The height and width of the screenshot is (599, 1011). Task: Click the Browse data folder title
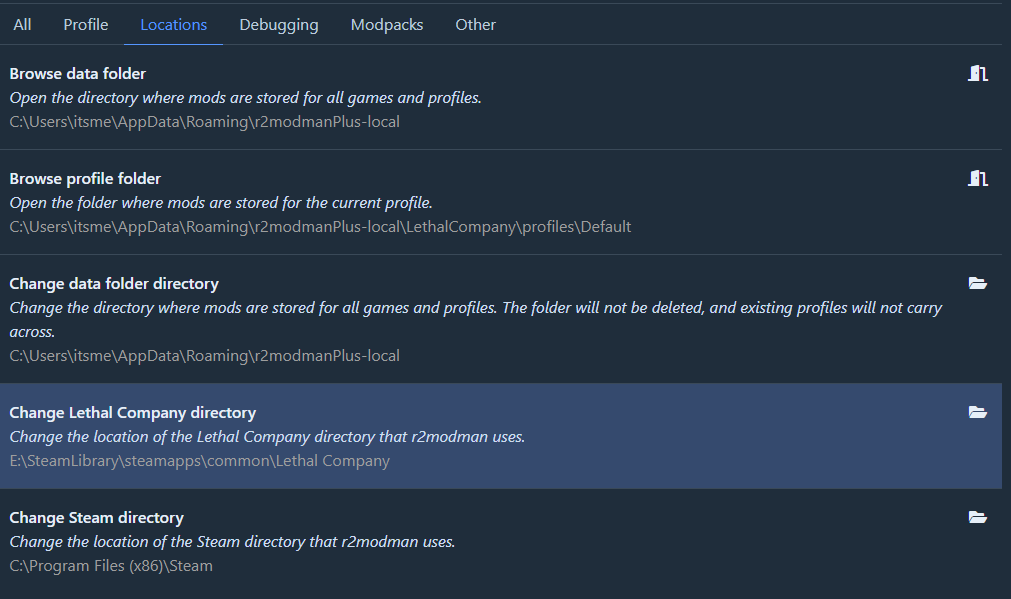pyautogui.click(x=78, y=74)
